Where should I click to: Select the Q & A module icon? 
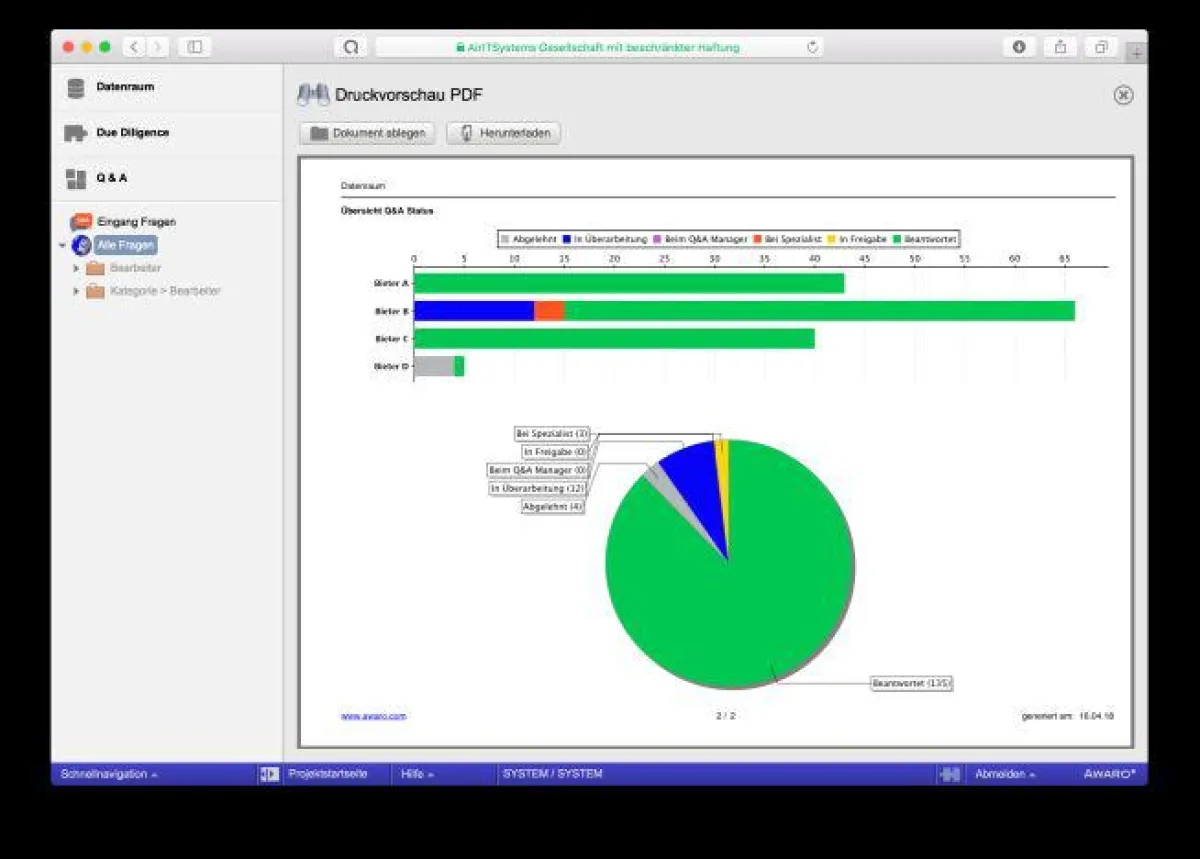pos(76,179)
